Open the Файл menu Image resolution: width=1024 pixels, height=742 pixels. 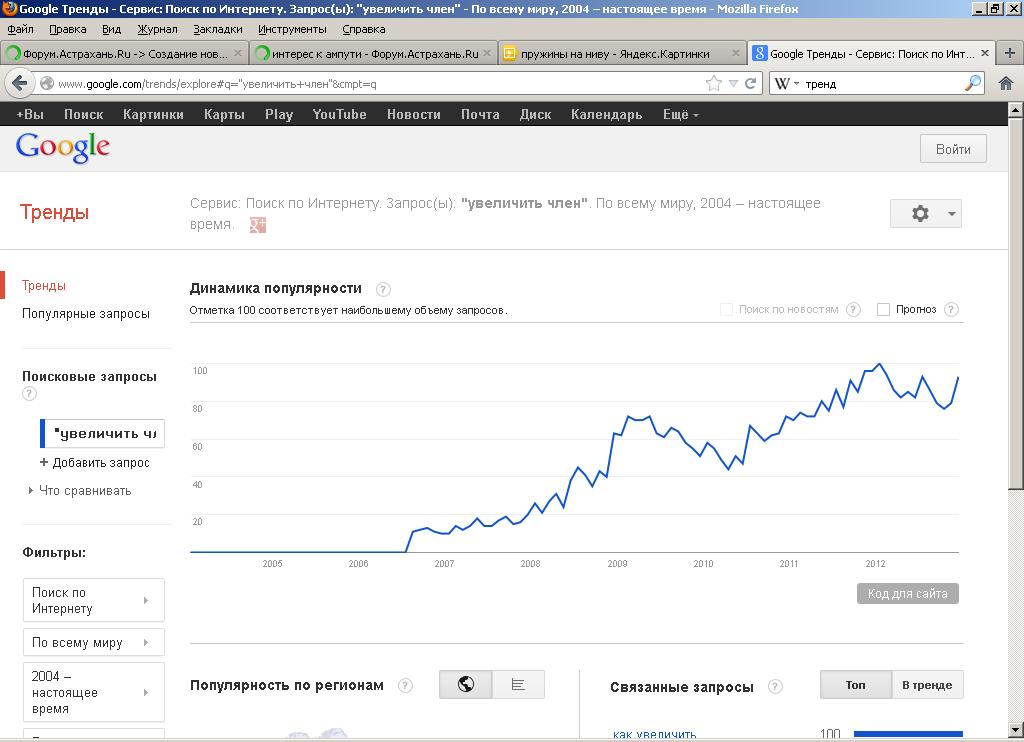pos(20,29)
